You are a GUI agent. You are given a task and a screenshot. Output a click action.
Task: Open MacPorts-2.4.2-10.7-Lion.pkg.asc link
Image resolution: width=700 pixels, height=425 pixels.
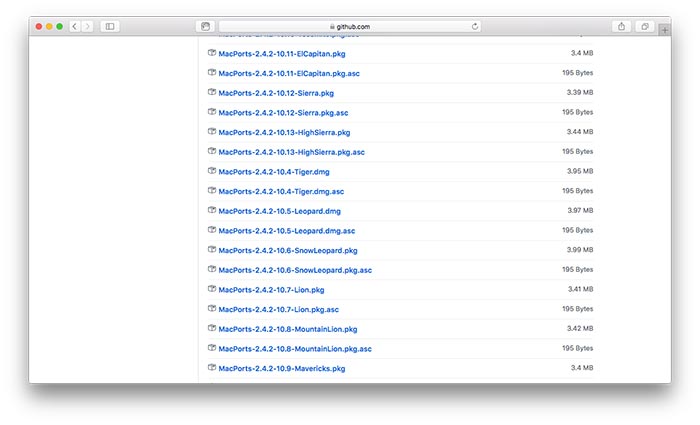(x=279, y=309)
